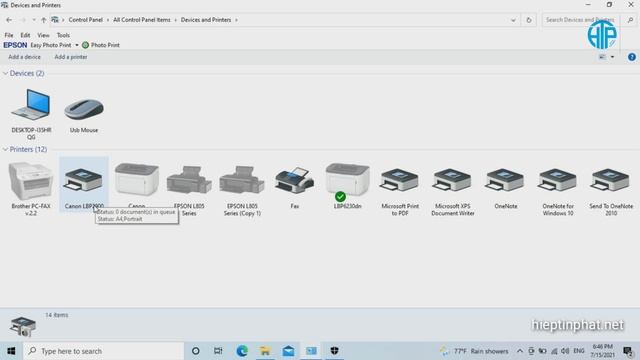Select the OneNote printer icon
Screen dimensions: 640x360
click(x=505, y=180)
